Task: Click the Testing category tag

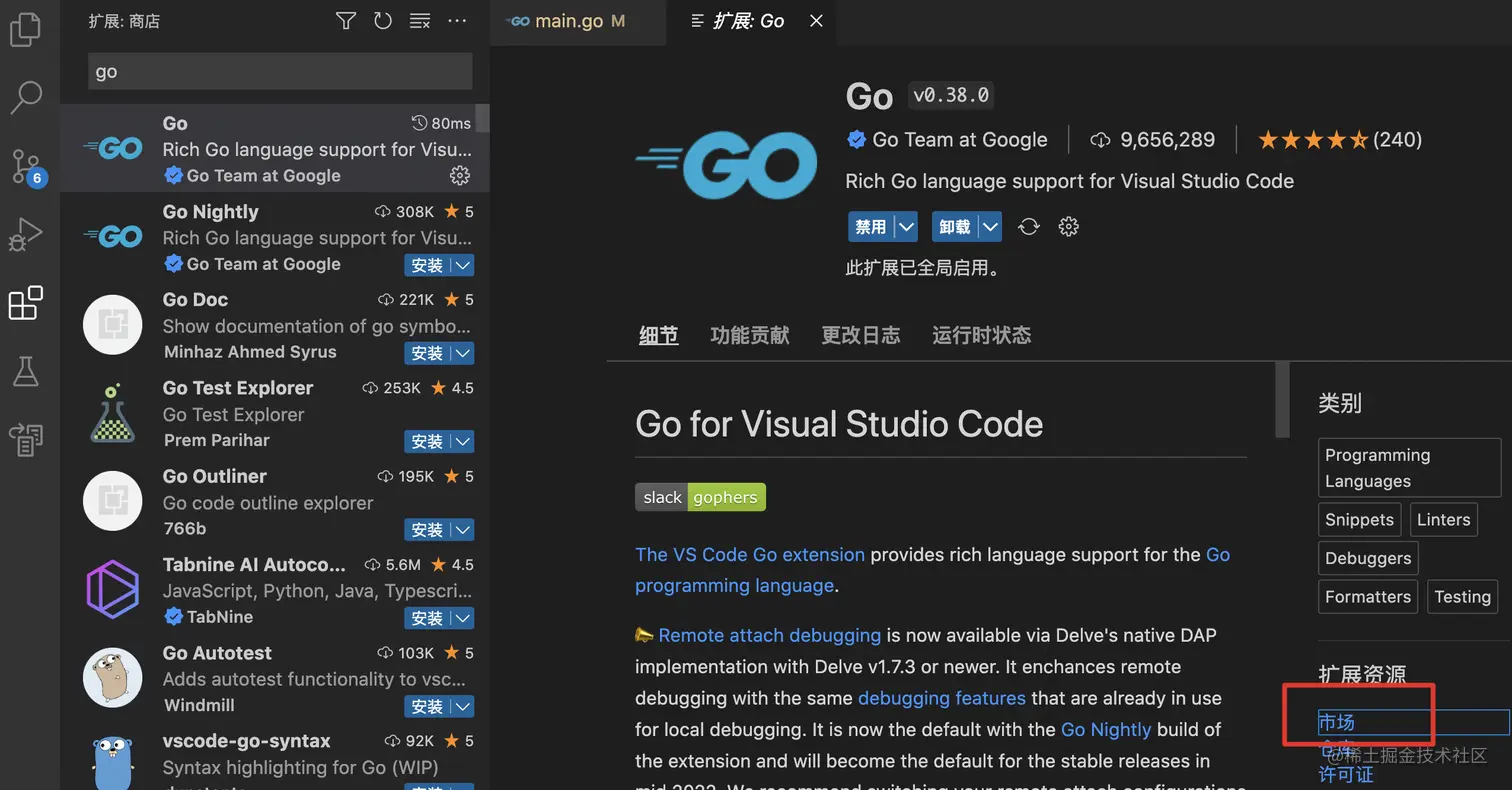Action: coord(1462,597)
